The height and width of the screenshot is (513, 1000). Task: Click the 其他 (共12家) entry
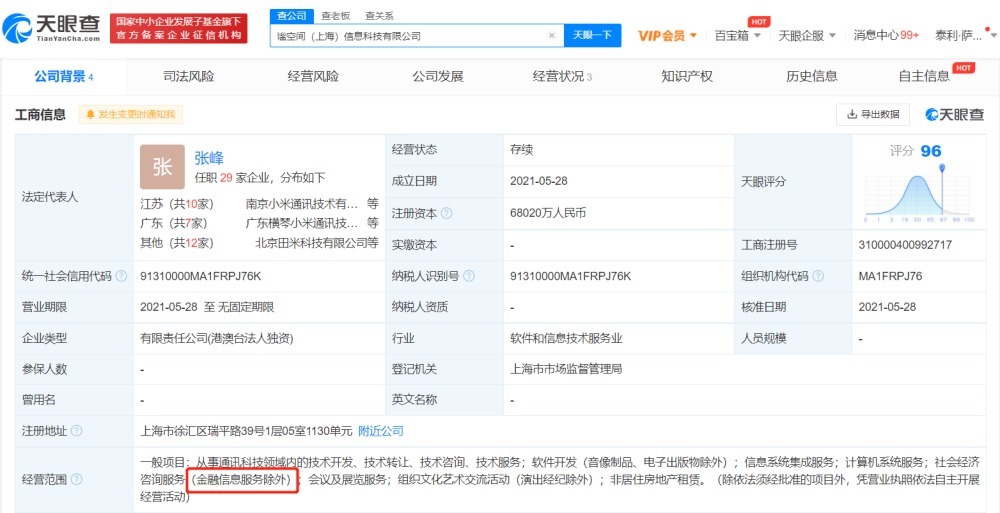[x=177, y=243]
